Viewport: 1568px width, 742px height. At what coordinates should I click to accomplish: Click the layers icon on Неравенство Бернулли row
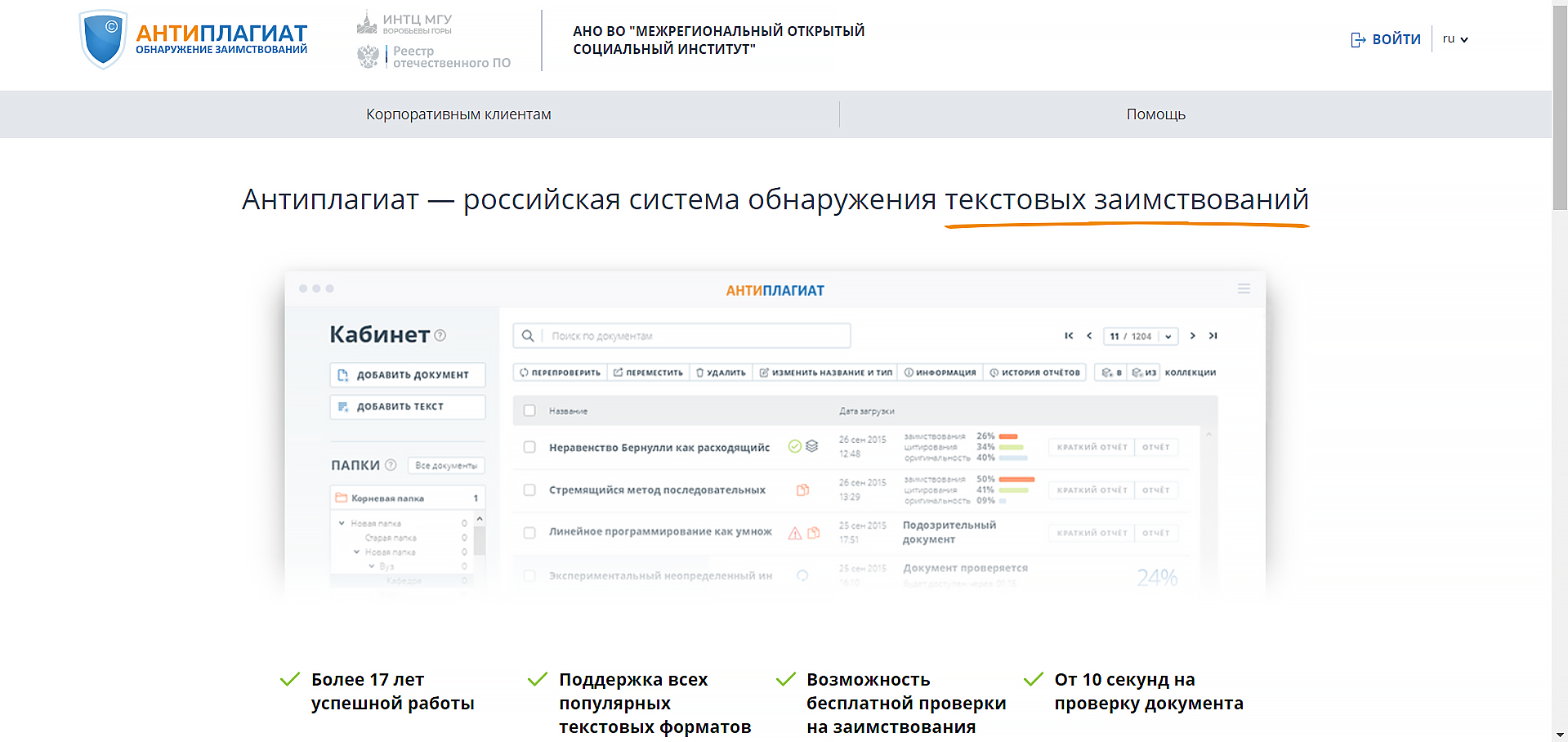[811, 446]
